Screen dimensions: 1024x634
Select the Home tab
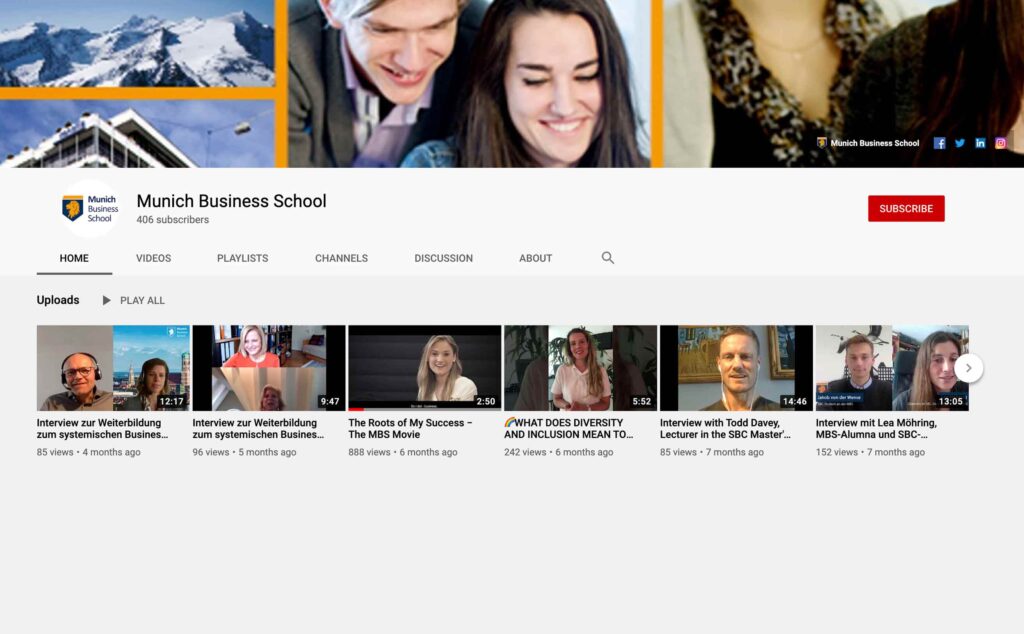74,259
